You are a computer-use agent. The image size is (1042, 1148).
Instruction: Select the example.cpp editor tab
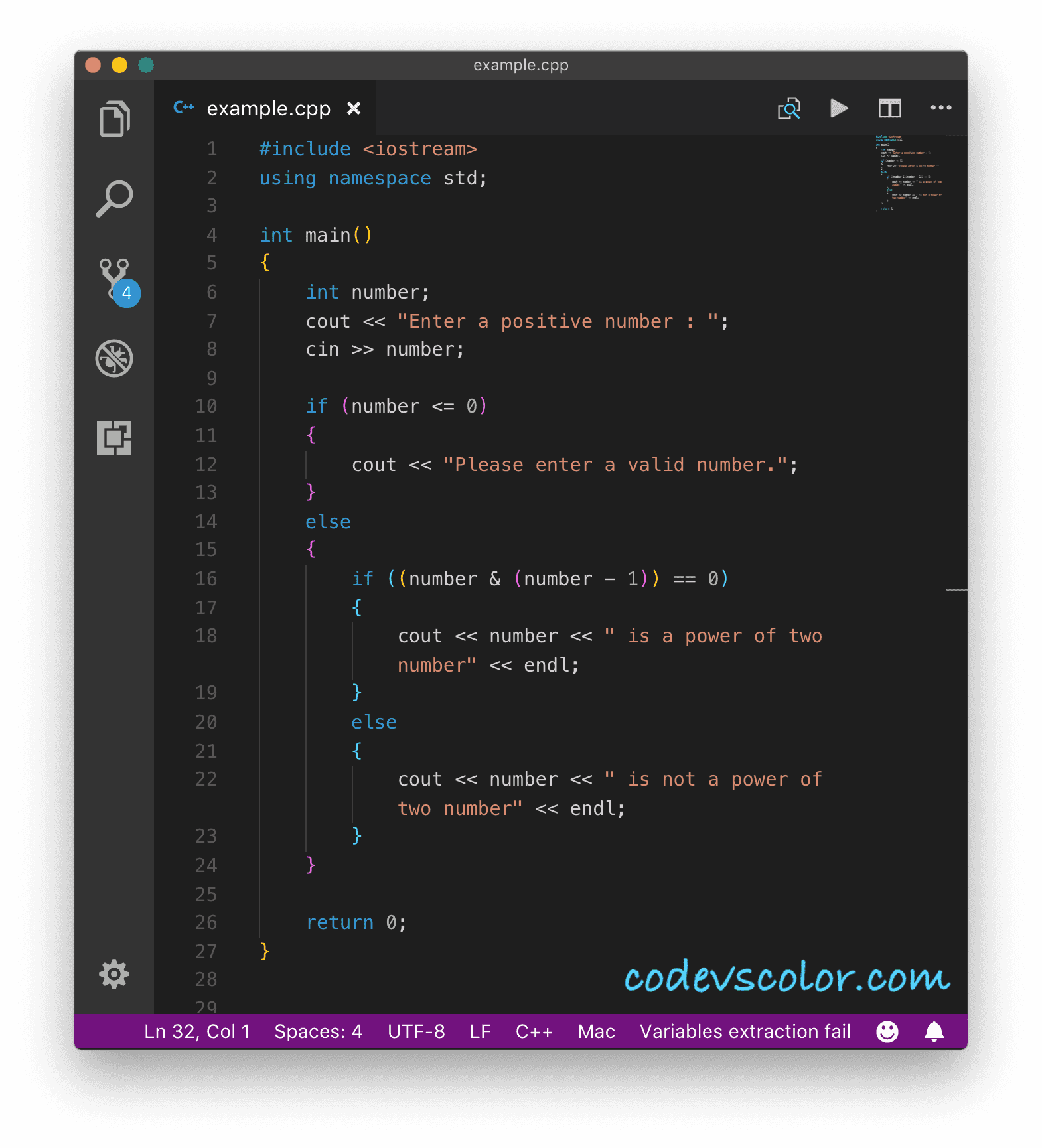[x=268, y=108]
